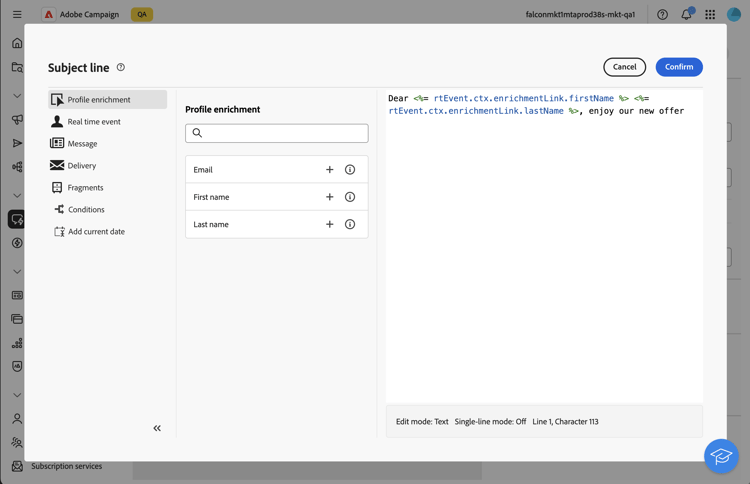Add Last name field with plus icon
The width and height of the screenshot is (750, 484).
pyautogui.click(x=330, y=224)
